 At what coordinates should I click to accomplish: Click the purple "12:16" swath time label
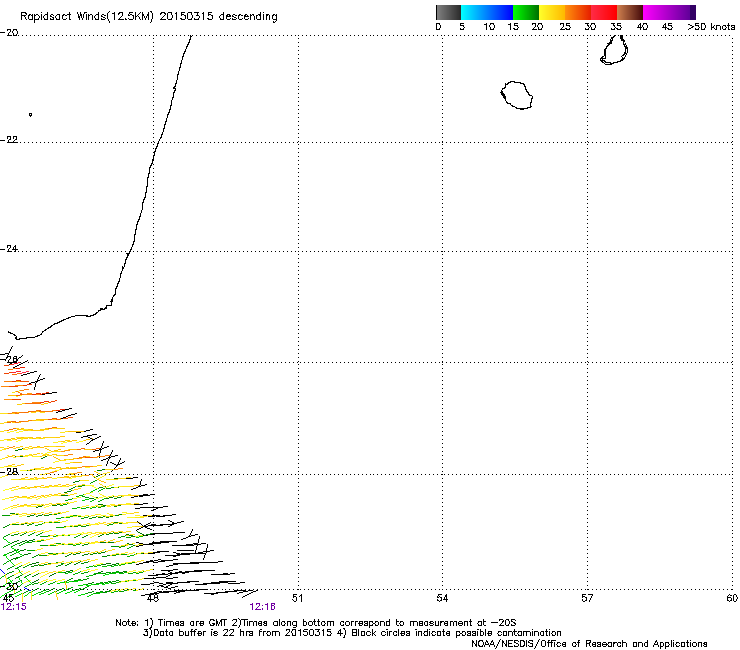coord(262,607)
